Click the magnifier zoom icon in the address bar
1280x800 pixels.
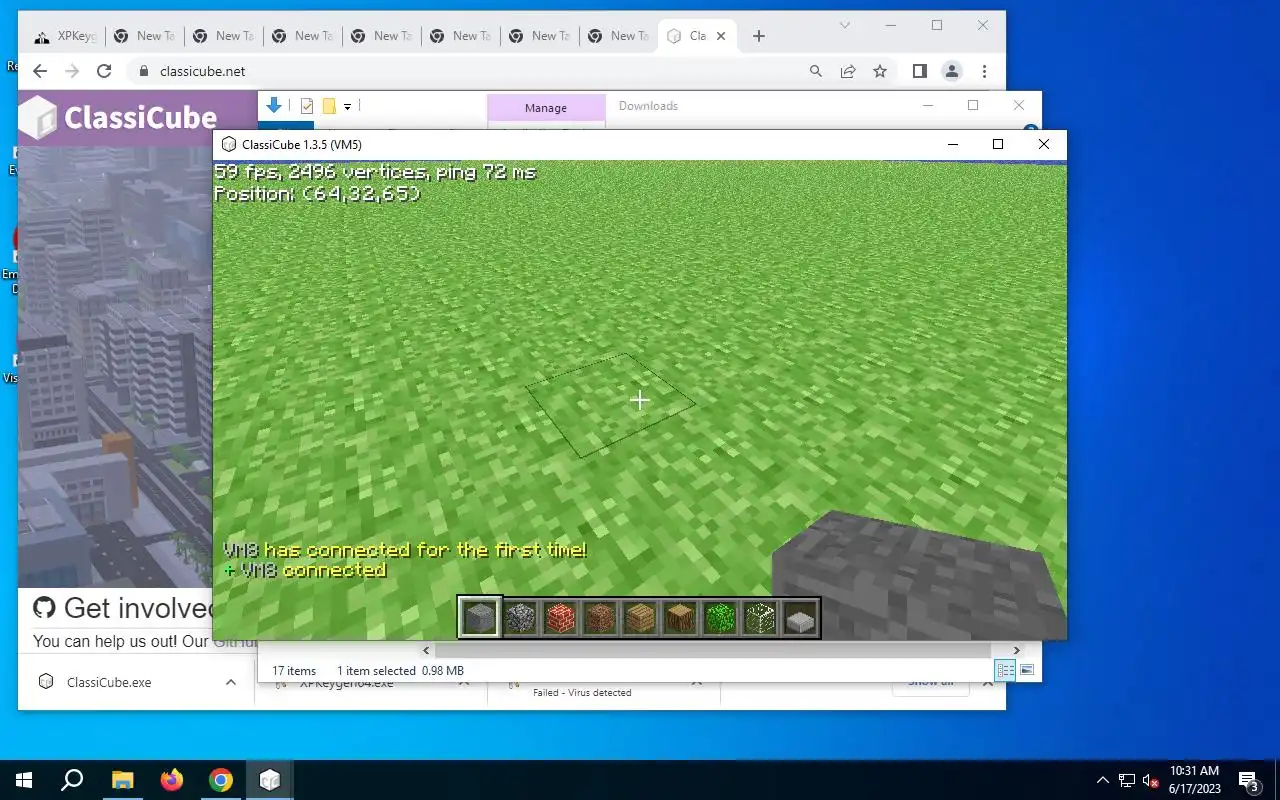click(x=816, y=71)
